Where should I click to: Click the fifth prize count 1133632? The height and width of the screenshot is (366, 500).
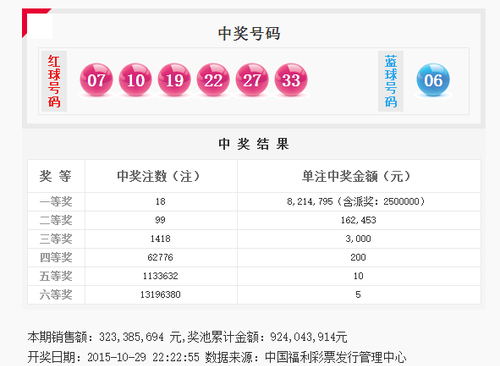[160, 276]
